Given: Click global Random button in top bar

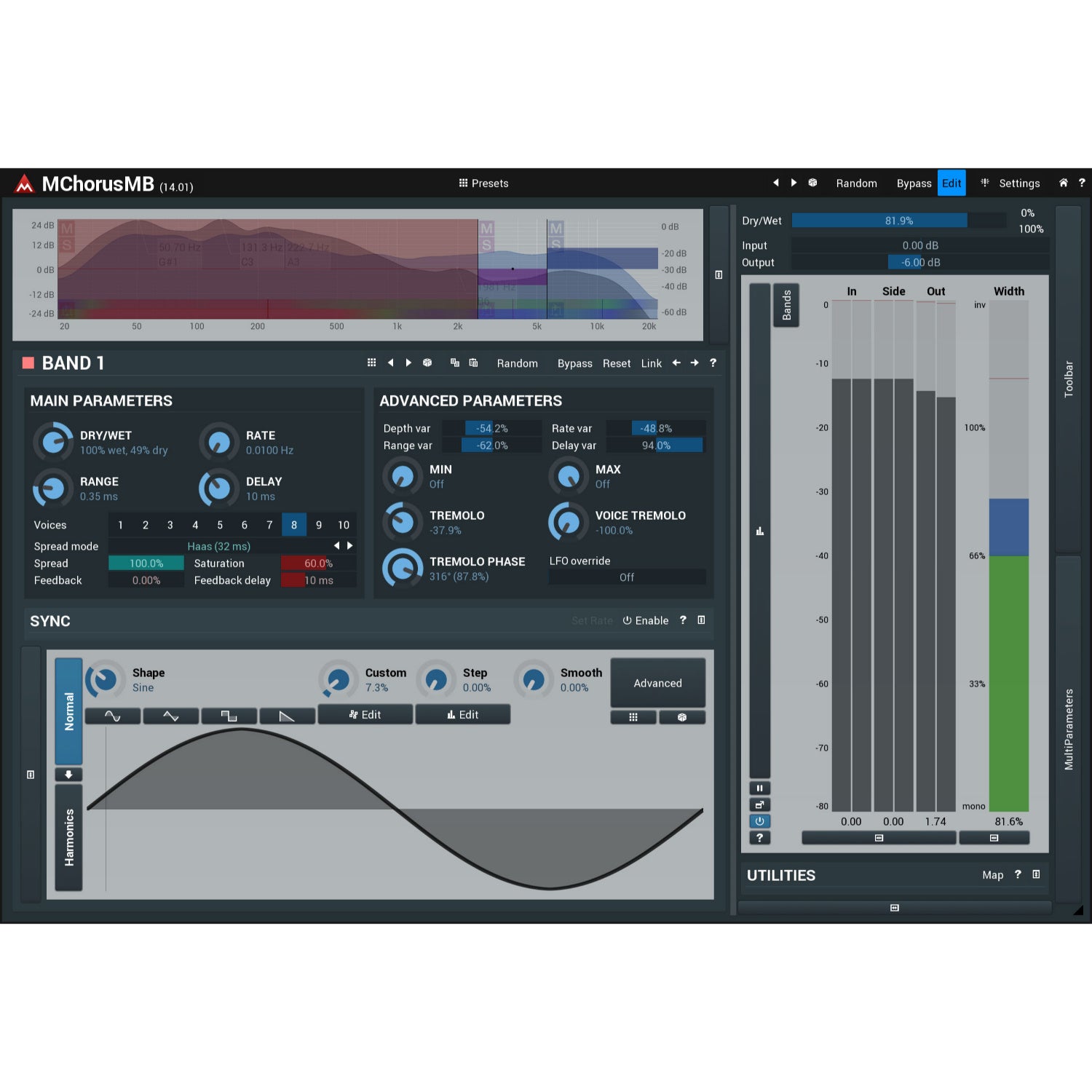Looking at the screenshot, I should point(856,183).
